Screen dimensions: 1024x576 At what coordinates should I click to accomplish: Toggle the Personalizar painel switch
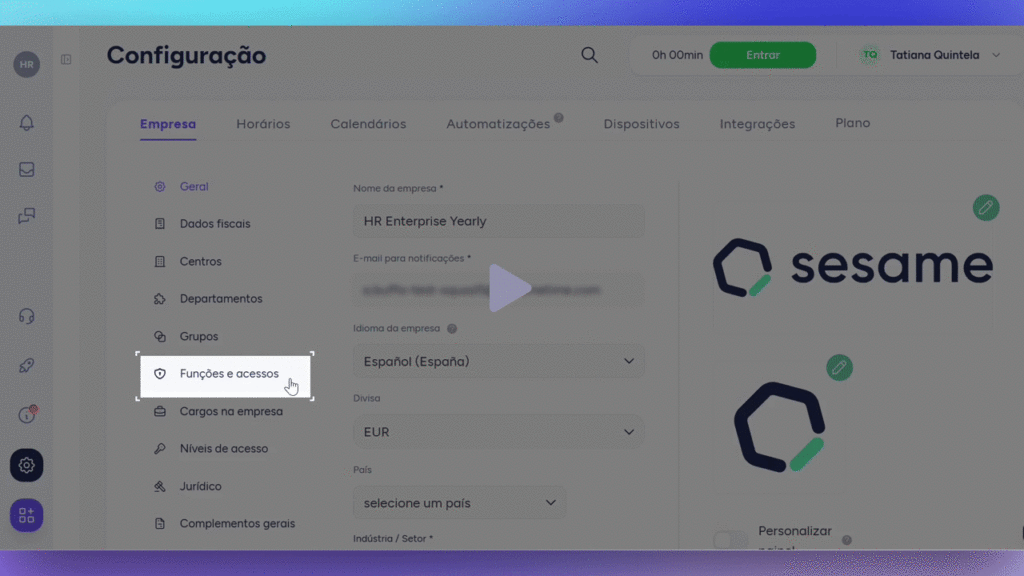point(731,540)
